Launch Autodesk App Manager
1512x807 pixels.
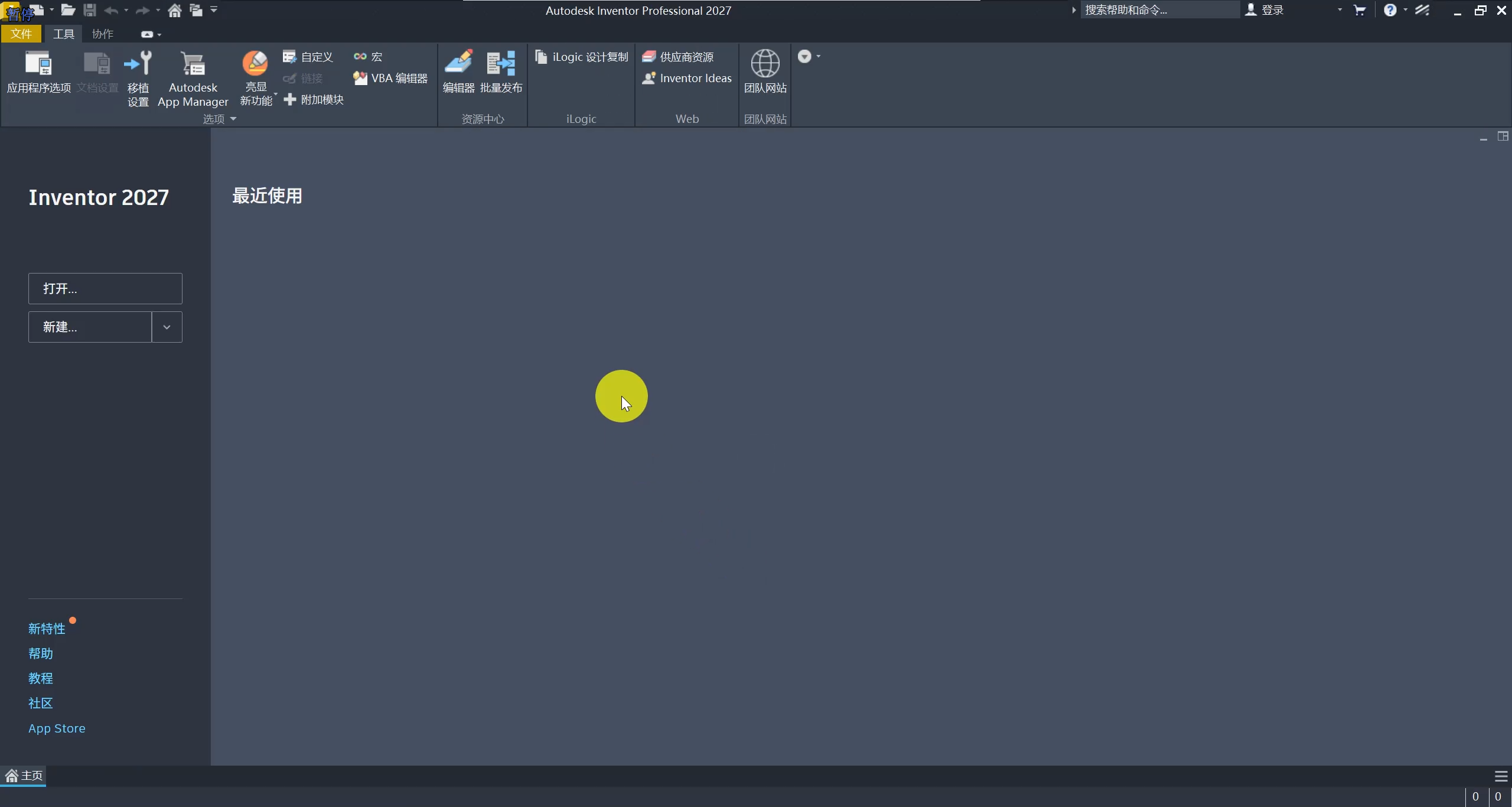(193, 79)
